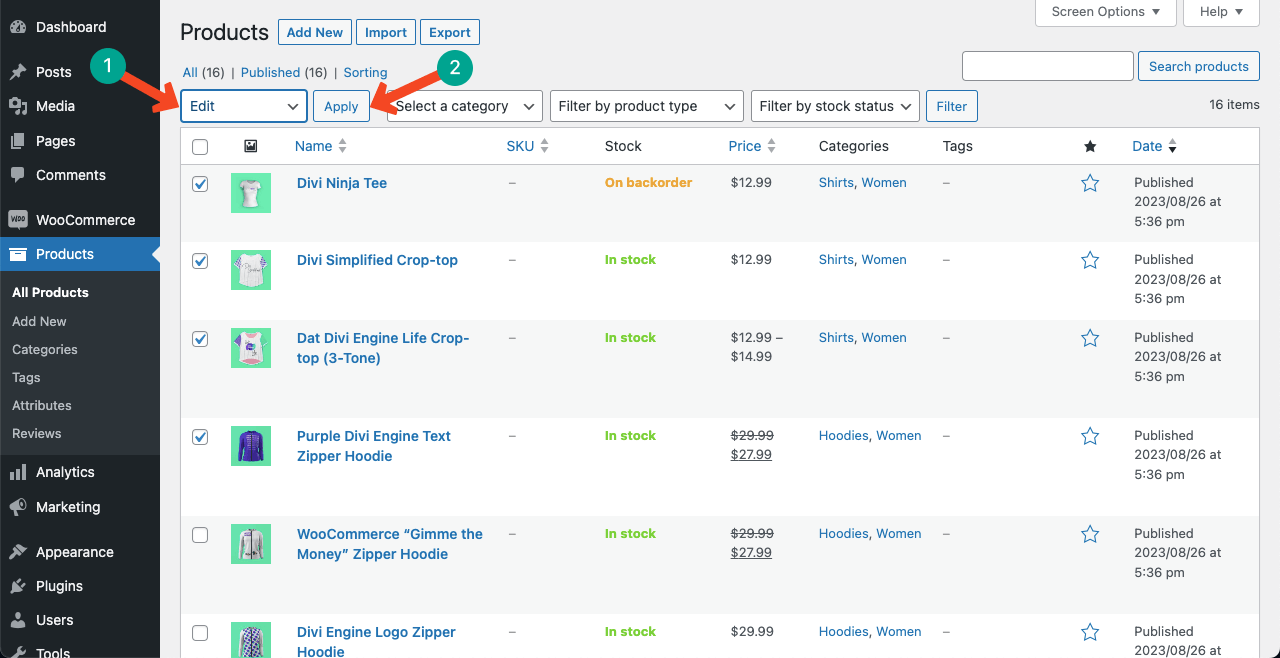Toggle featured star for Purple Divi Engine Text Hoodie
Screen dimensions: 1280x658
point(1090,436)
